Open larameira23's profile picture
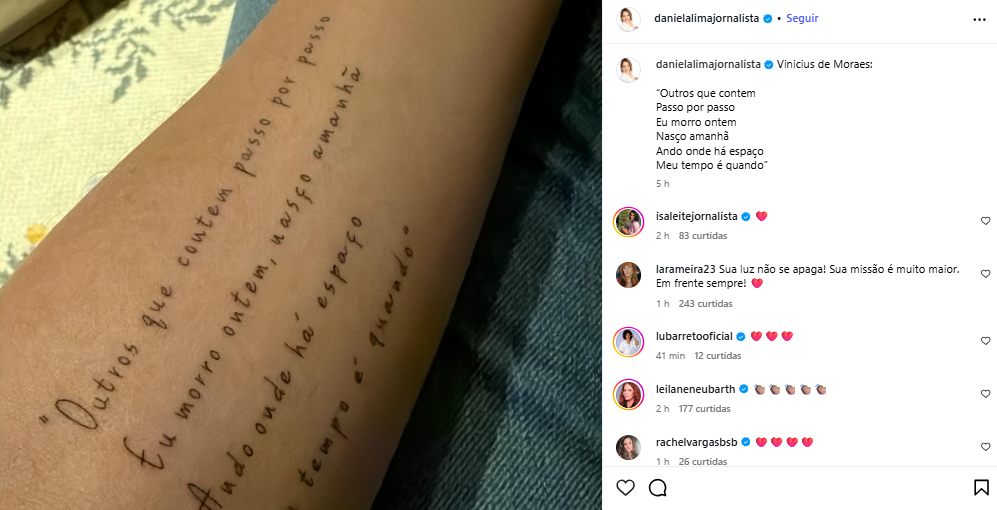The image size is (997, 510). click(x=628, y=275)
